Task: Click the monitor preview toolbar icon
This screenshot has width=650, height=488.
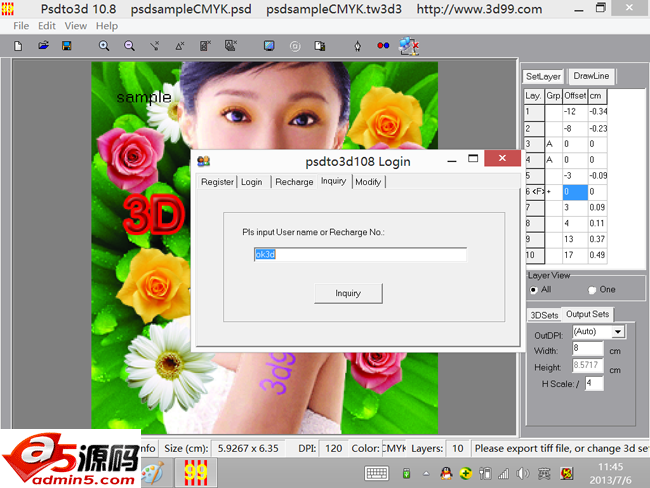Action: click(x=269, y=46)
